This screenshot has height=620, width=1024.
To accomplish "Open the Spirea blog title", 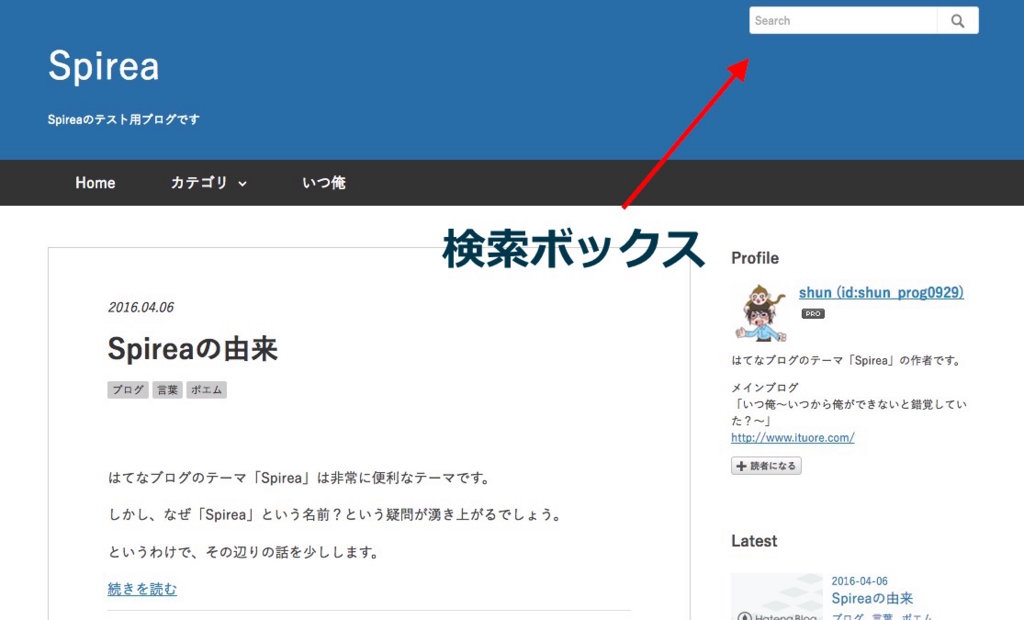I will pos(104,66).
